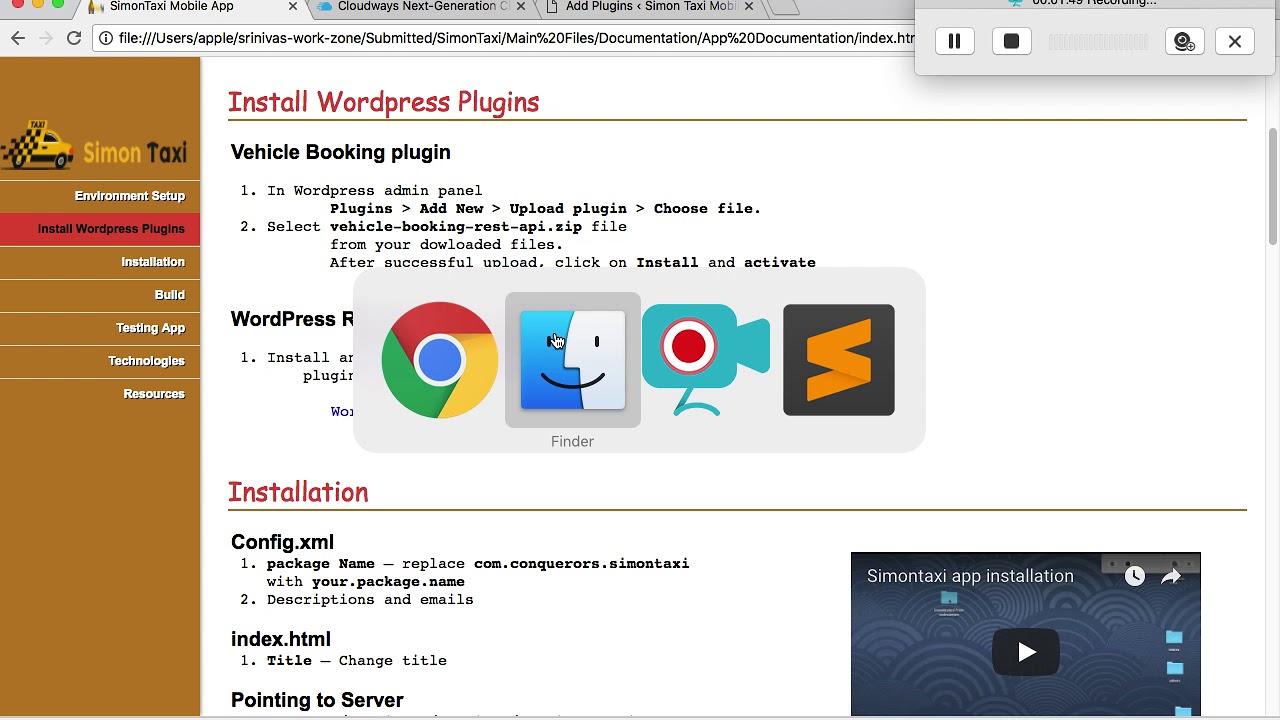Click the Simon Taxi logo
This screenshot has height=720, width=1280.
pyautogui.click(x=95, y=147)
